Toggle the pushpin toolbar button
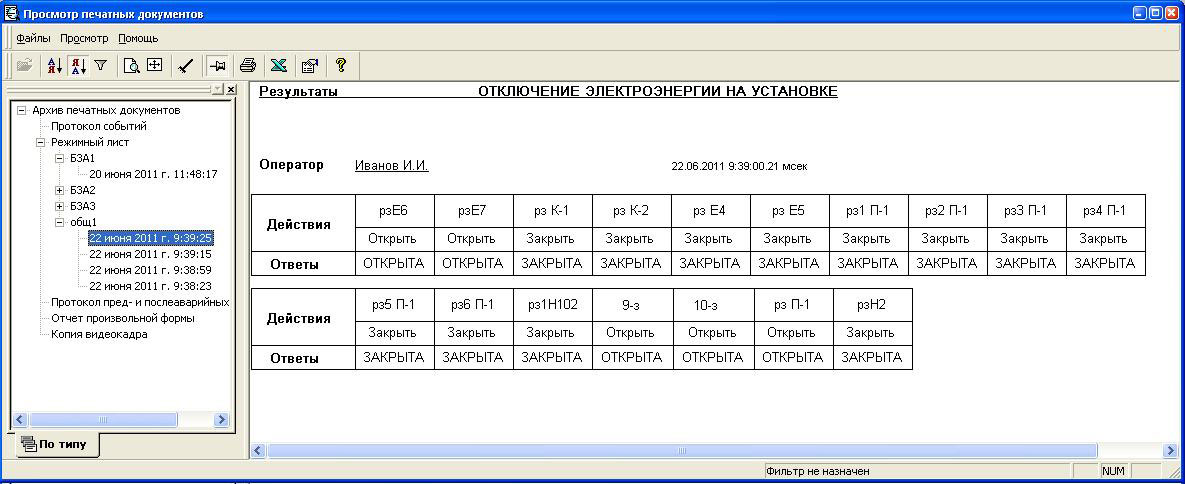This screenshot has height=484, width=1185. coord(218,66)
